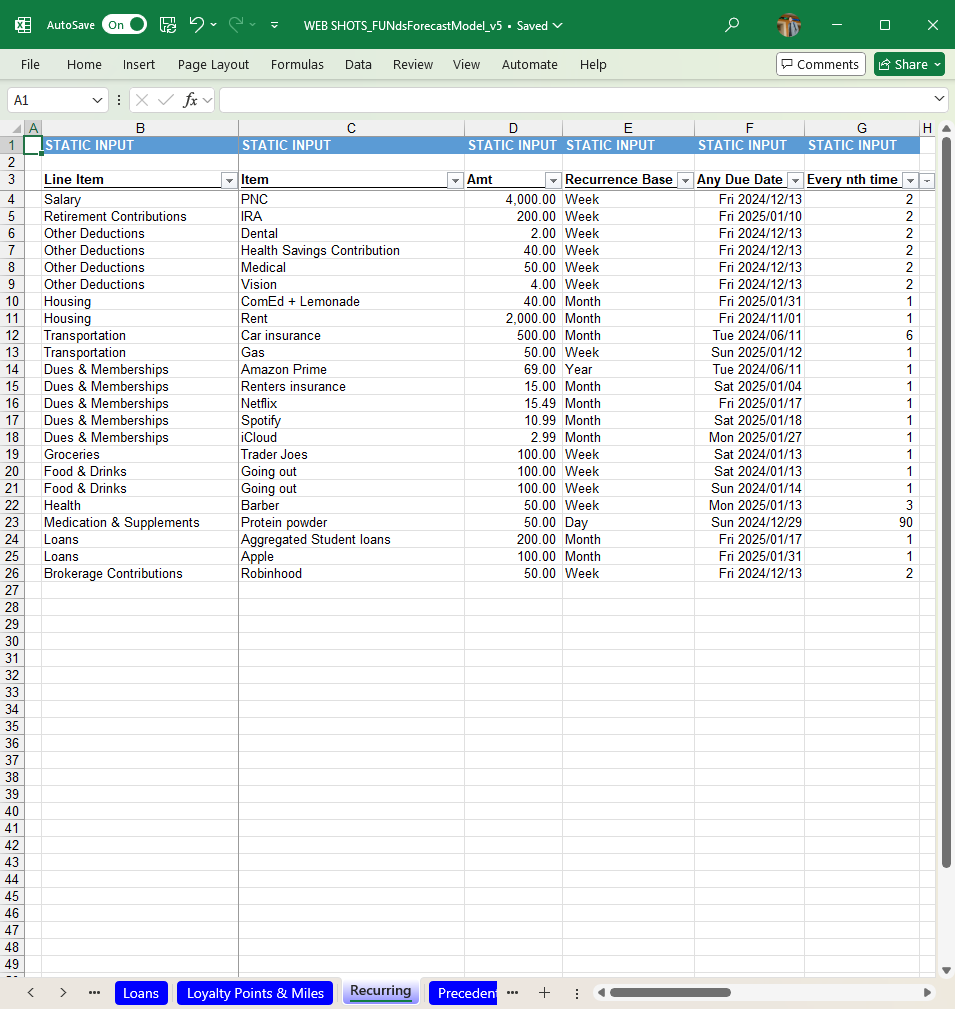Viewport: 955px width, 1009px height.
Task: Open the Precedent sheet tab
Action: [463, 993]
